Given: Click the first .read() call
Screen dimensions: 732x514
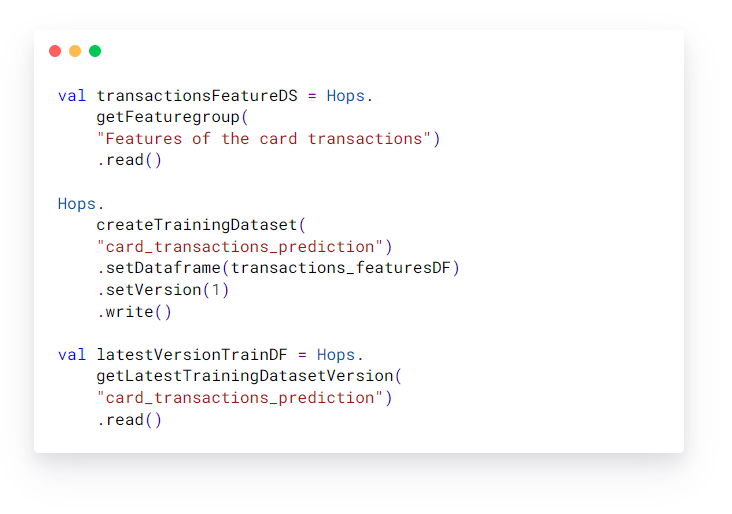Looking at the screenshot, I should pos(129,160).
